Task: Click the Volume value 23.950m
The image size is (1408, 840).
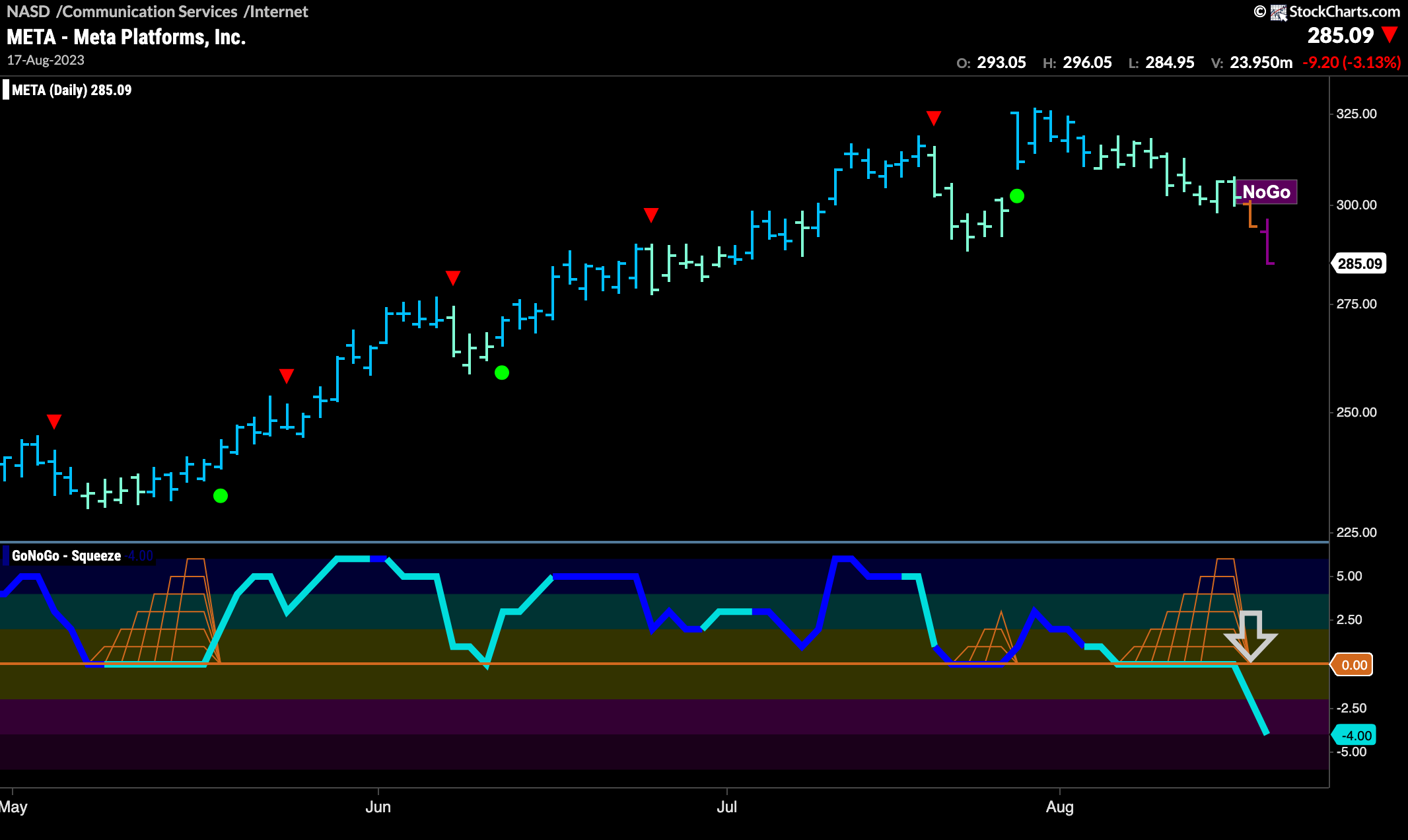Action: tap(1261, 63)
